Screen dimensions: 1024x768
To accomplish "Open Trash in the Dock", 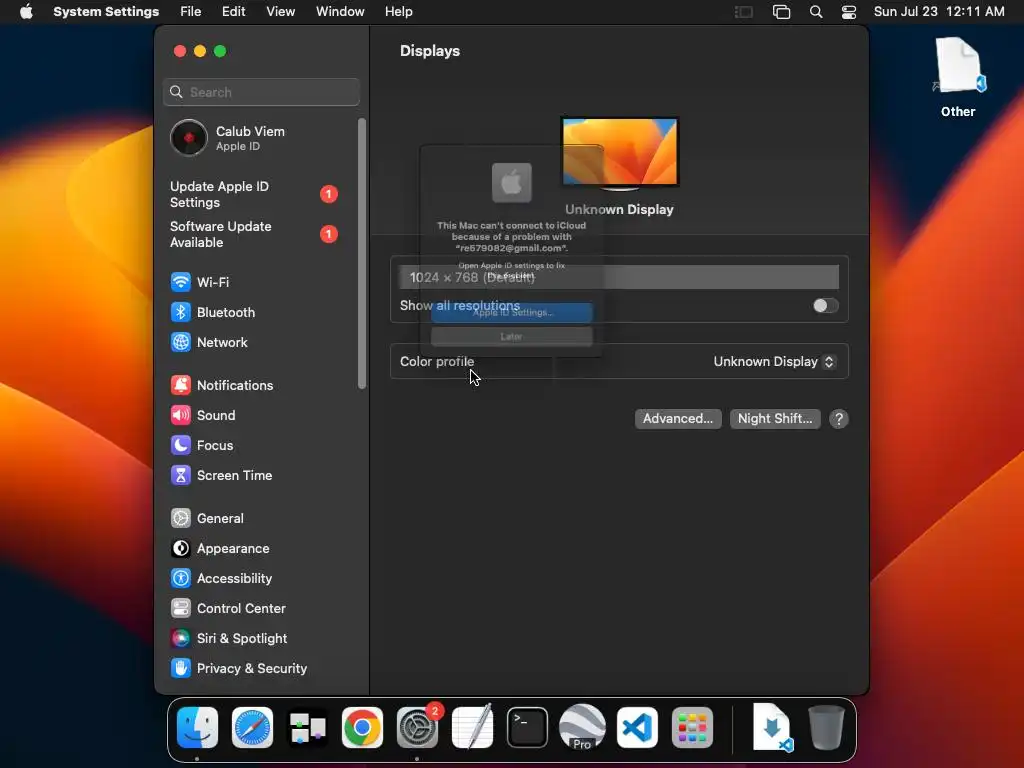I will point(826,727).
